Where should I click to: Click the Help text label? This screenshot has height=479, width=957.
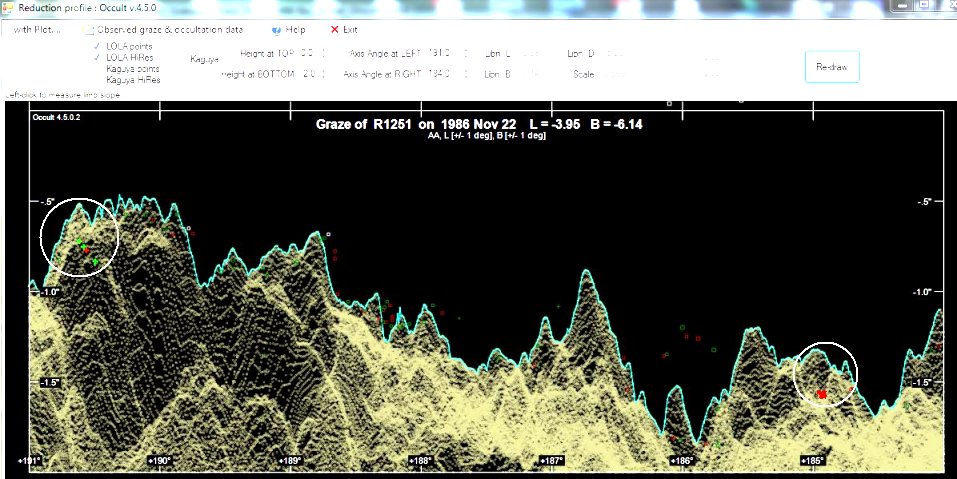(295, 30)
